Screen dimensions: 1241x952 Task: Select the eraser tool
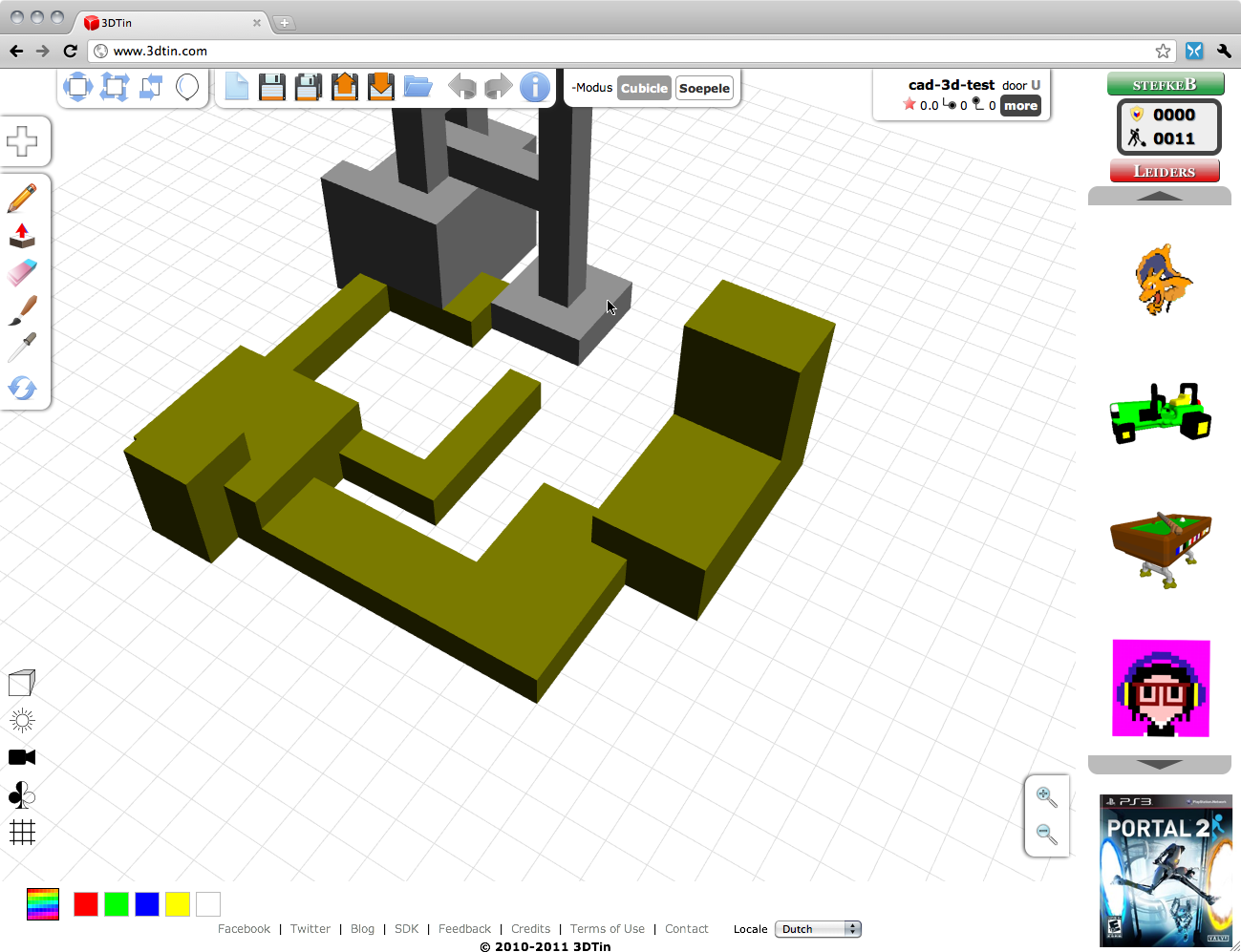22,273
